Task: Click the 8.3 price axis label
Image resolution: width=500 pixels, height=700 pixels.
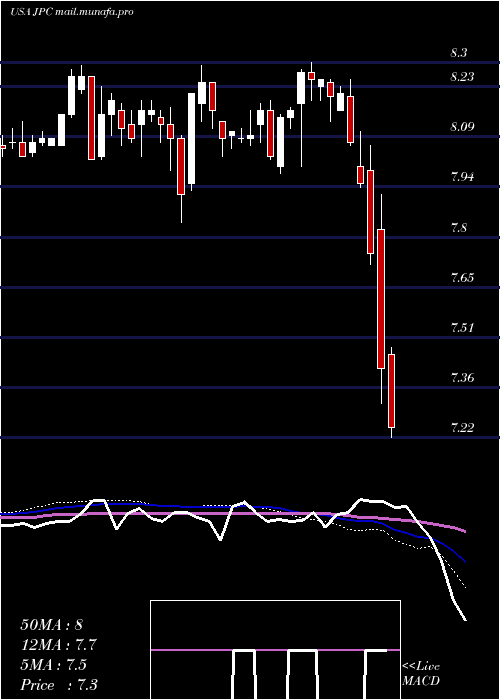Action: click(459, 53)
